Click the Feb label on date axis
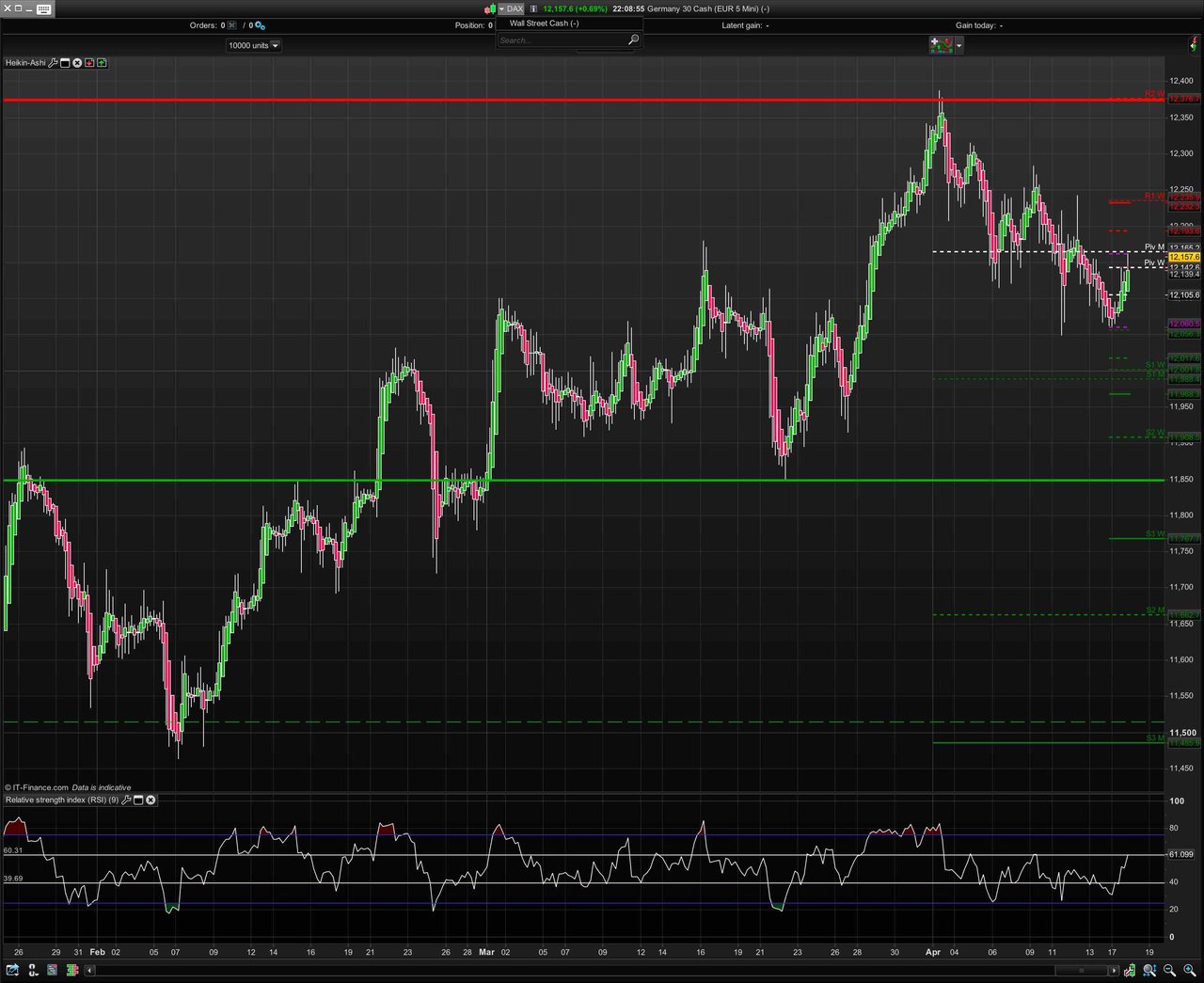1204x983 pixels. pos(97,952)
